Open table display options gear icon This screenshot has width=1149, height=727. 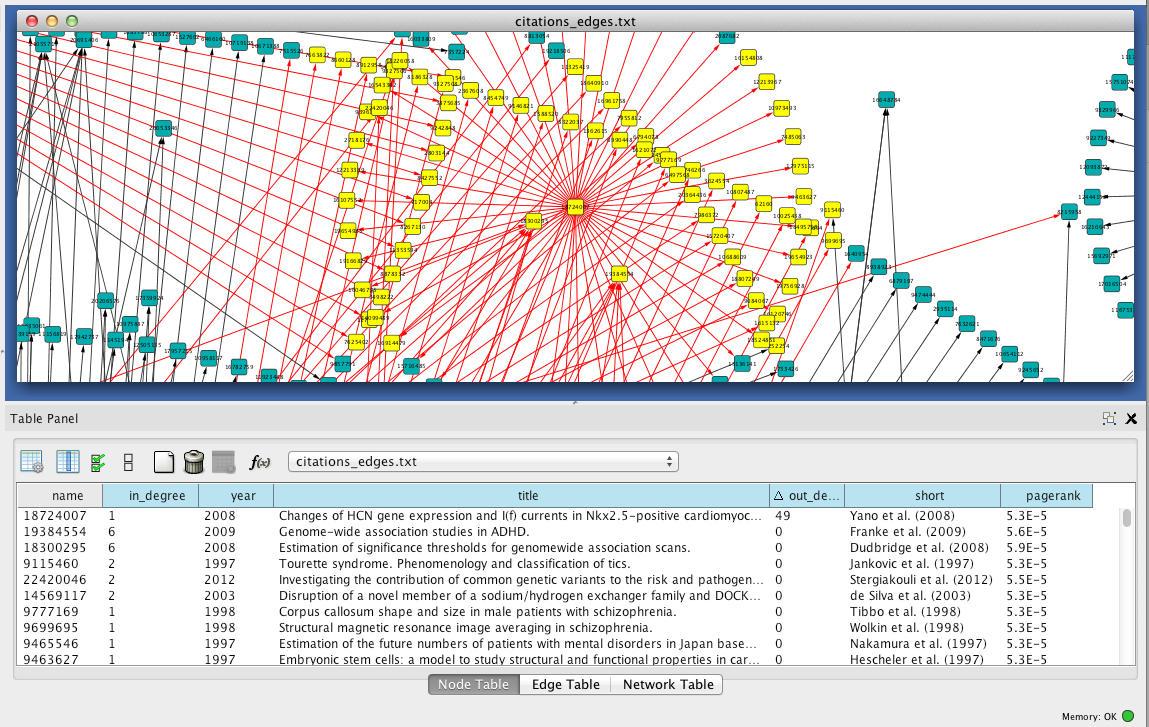[32, 461]
